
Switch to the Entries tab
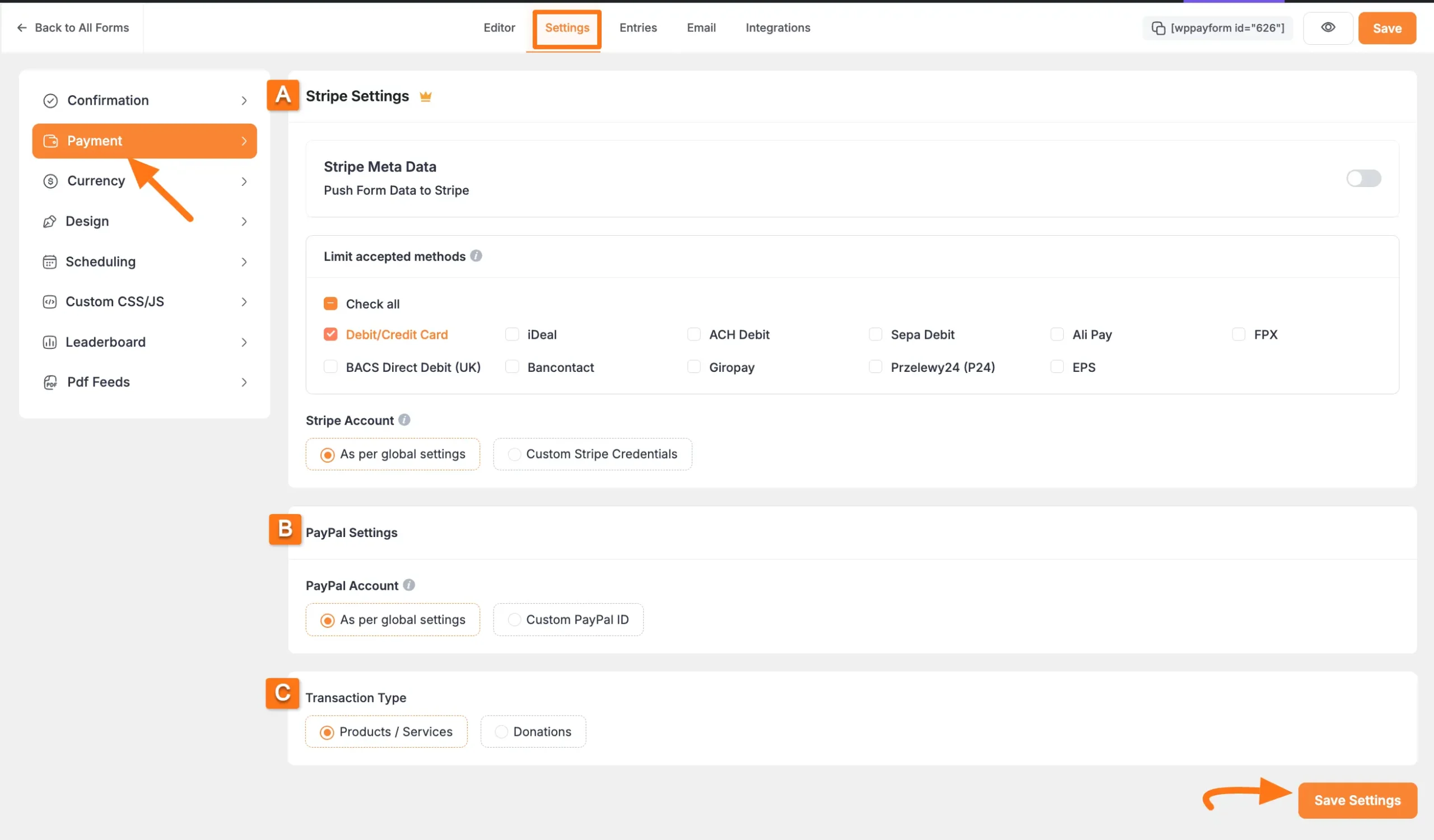click(638, 27)
